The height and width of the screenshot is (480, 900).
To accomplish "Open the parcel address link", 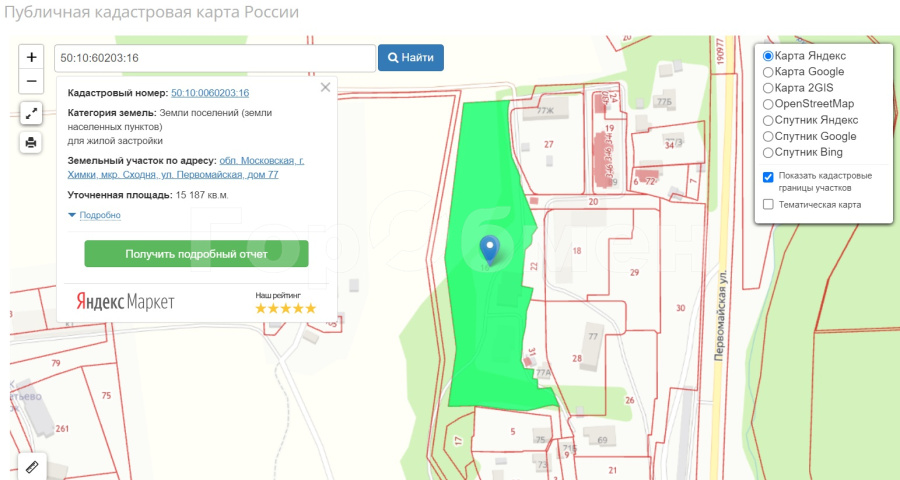I will (262, 167).
